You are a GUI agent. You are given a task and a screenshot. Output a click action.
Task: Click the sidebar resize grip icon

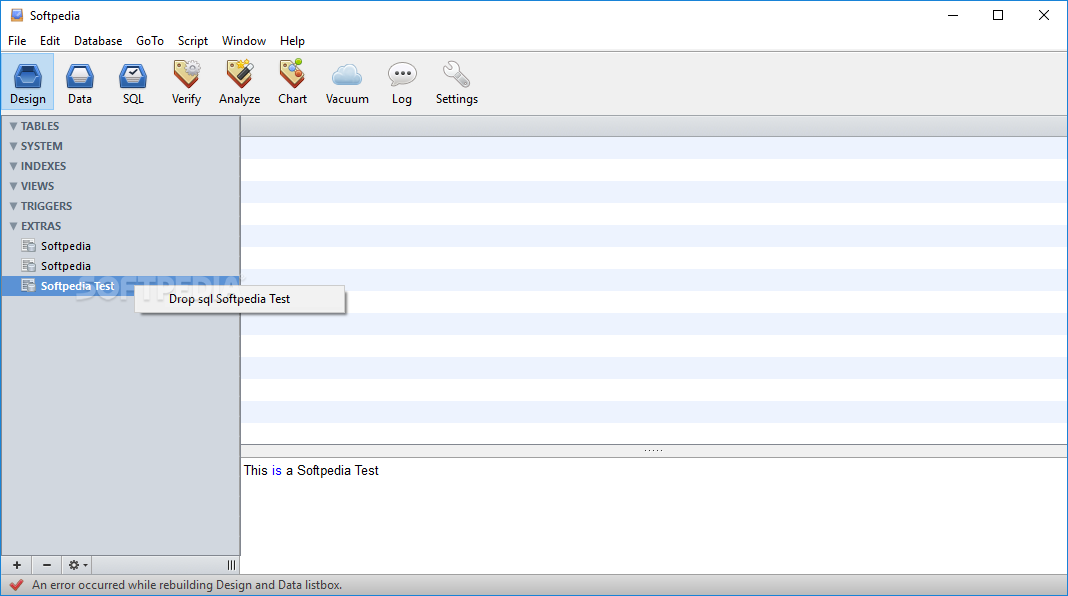click(x=231, y=565)
